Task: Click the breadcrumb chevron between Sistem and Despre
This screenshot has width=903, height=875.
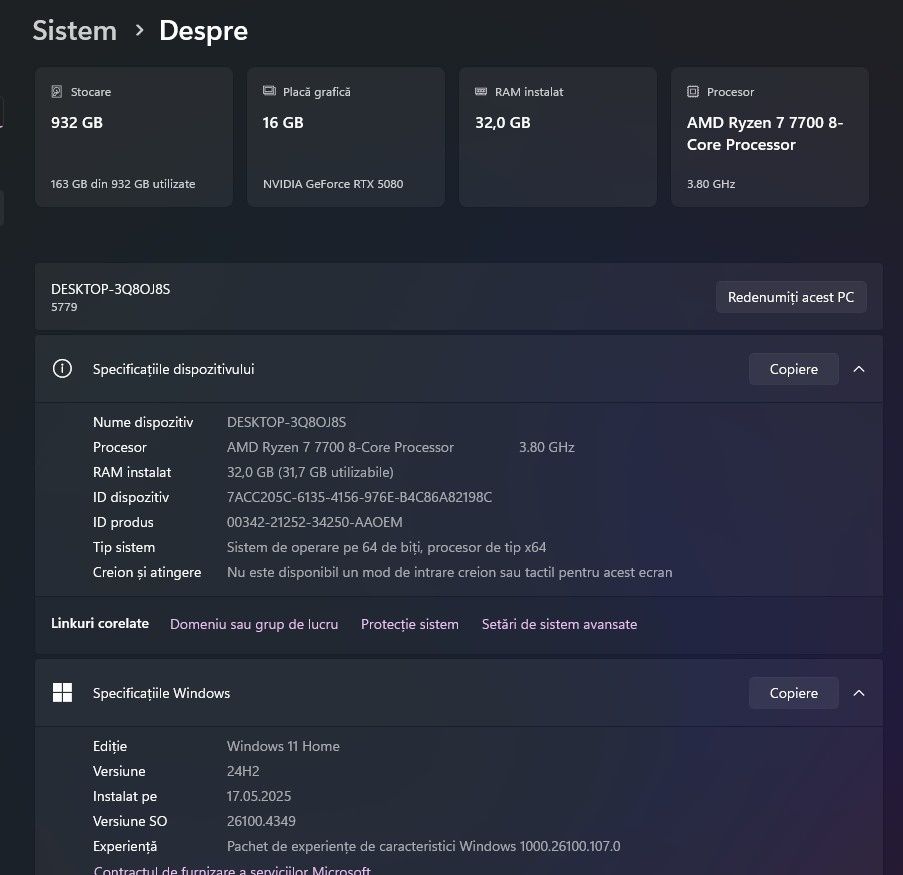Action: pyautogui.click(x=139, y=31)
